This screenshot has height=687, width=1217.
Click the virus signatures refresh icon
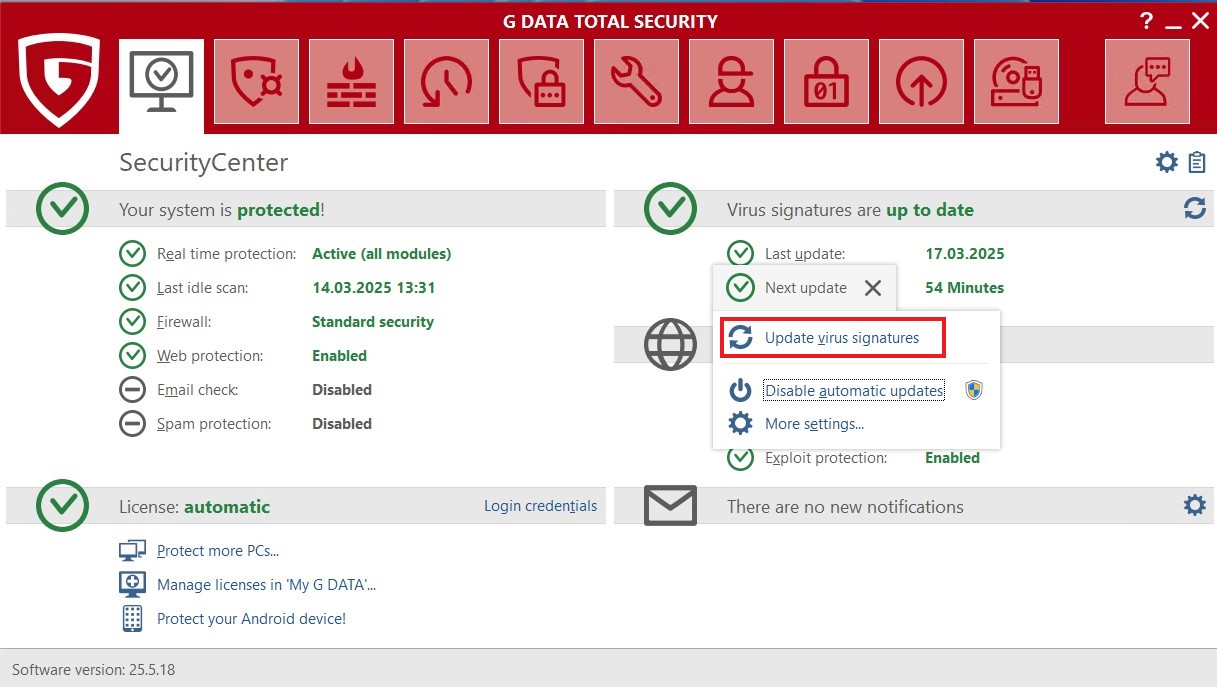(x=1195, y=208)
